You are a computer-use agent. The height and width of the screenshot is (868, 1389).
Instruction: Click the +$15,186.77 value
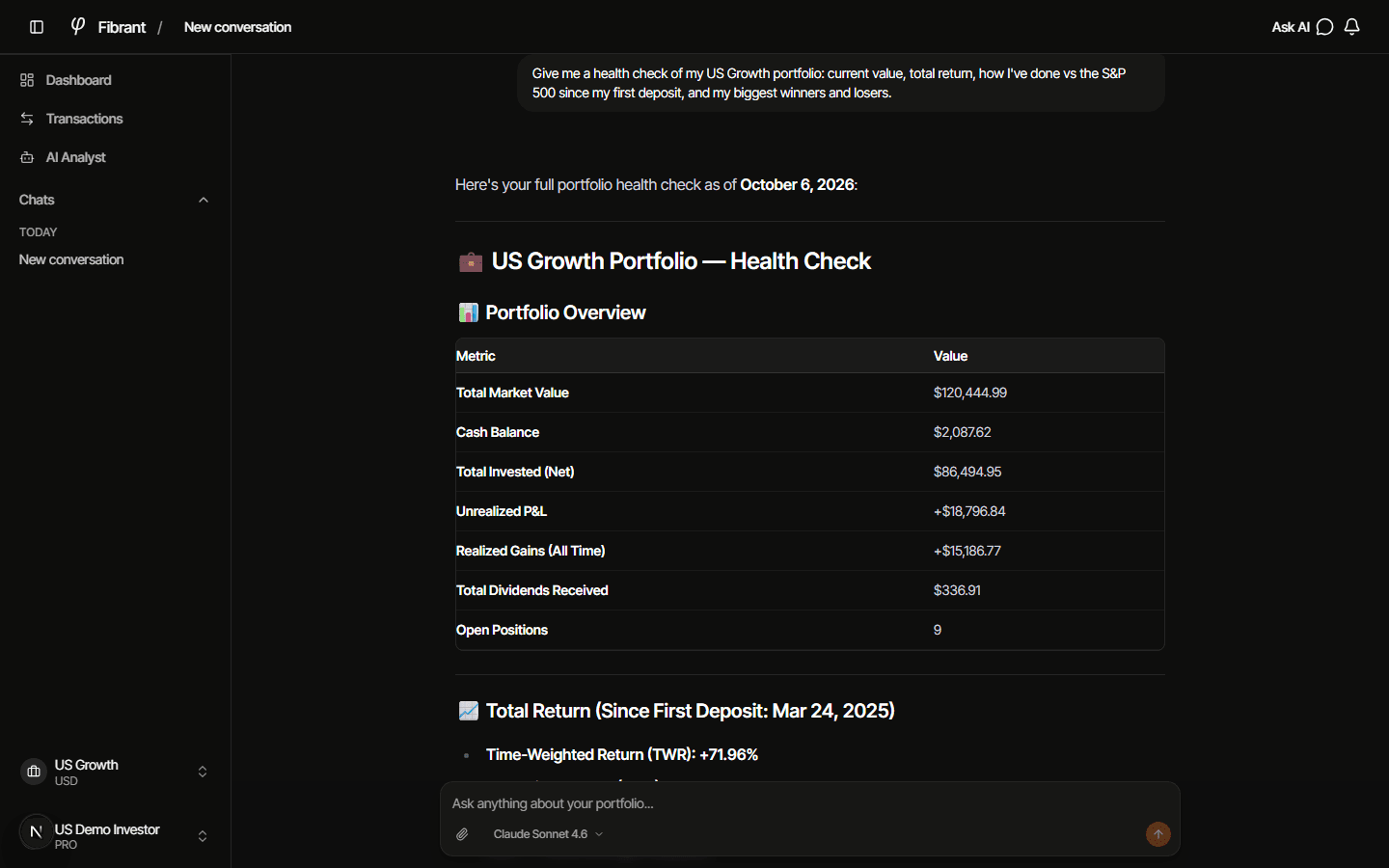pos(967,551)
